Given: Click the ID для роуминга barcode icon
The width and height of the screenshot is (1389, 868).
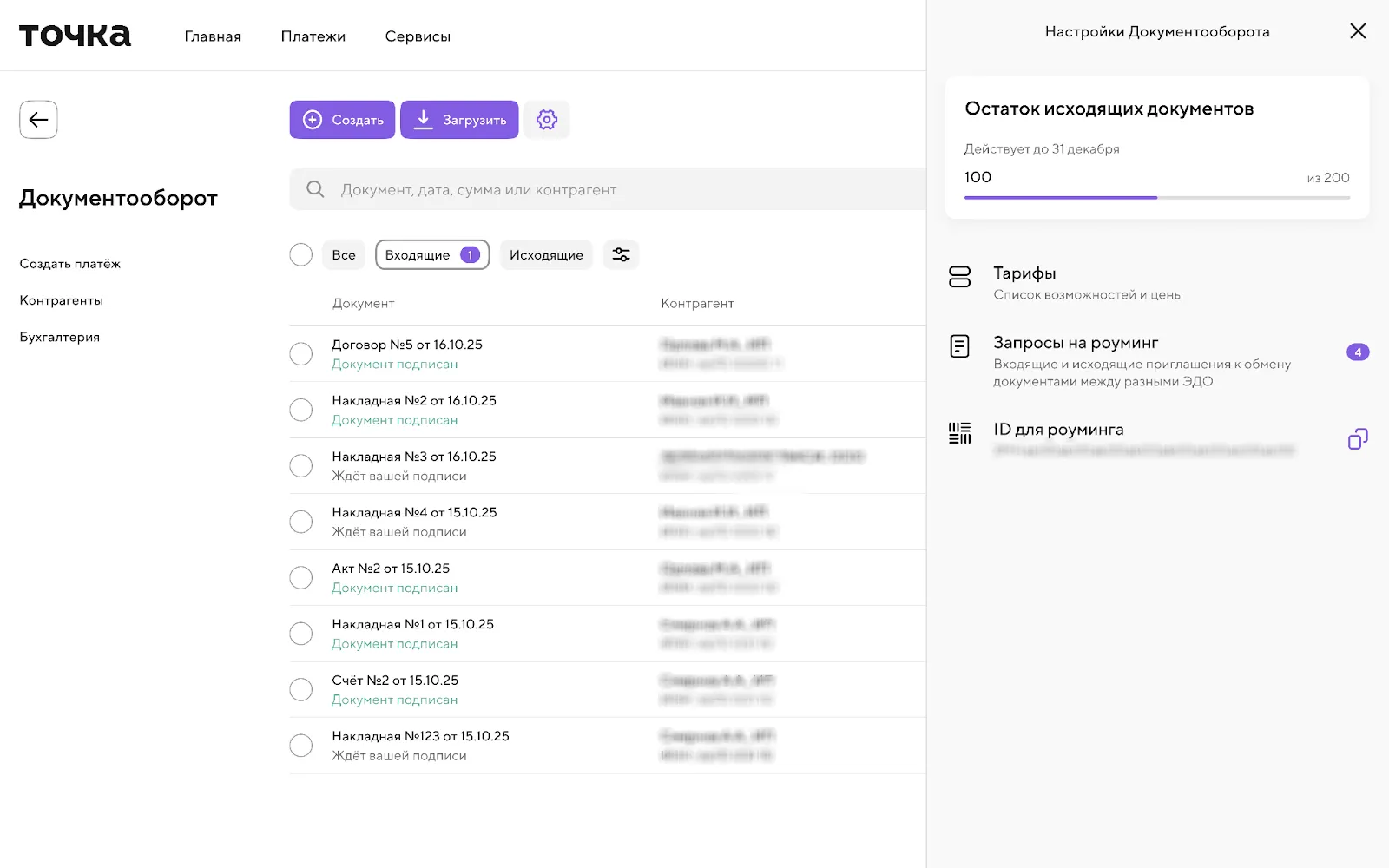Looking at the screenshot, I should point(959,433).
